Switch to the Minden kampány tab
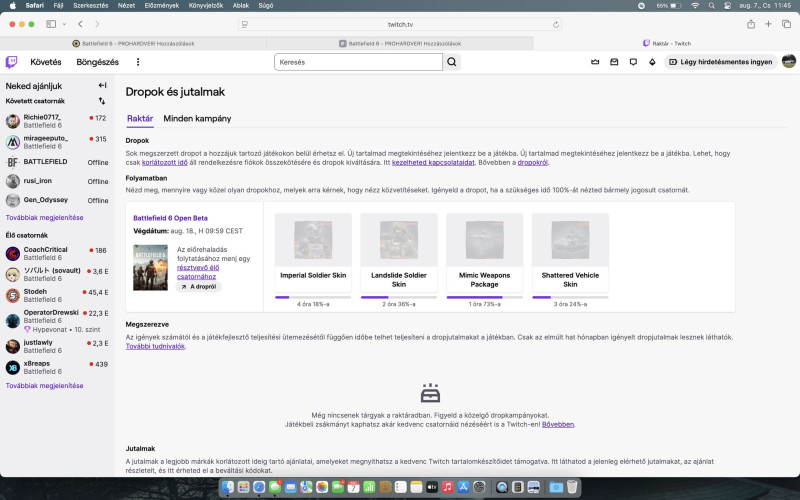The width and height of the screenshot is (800, 500). (x=197, y=118)
